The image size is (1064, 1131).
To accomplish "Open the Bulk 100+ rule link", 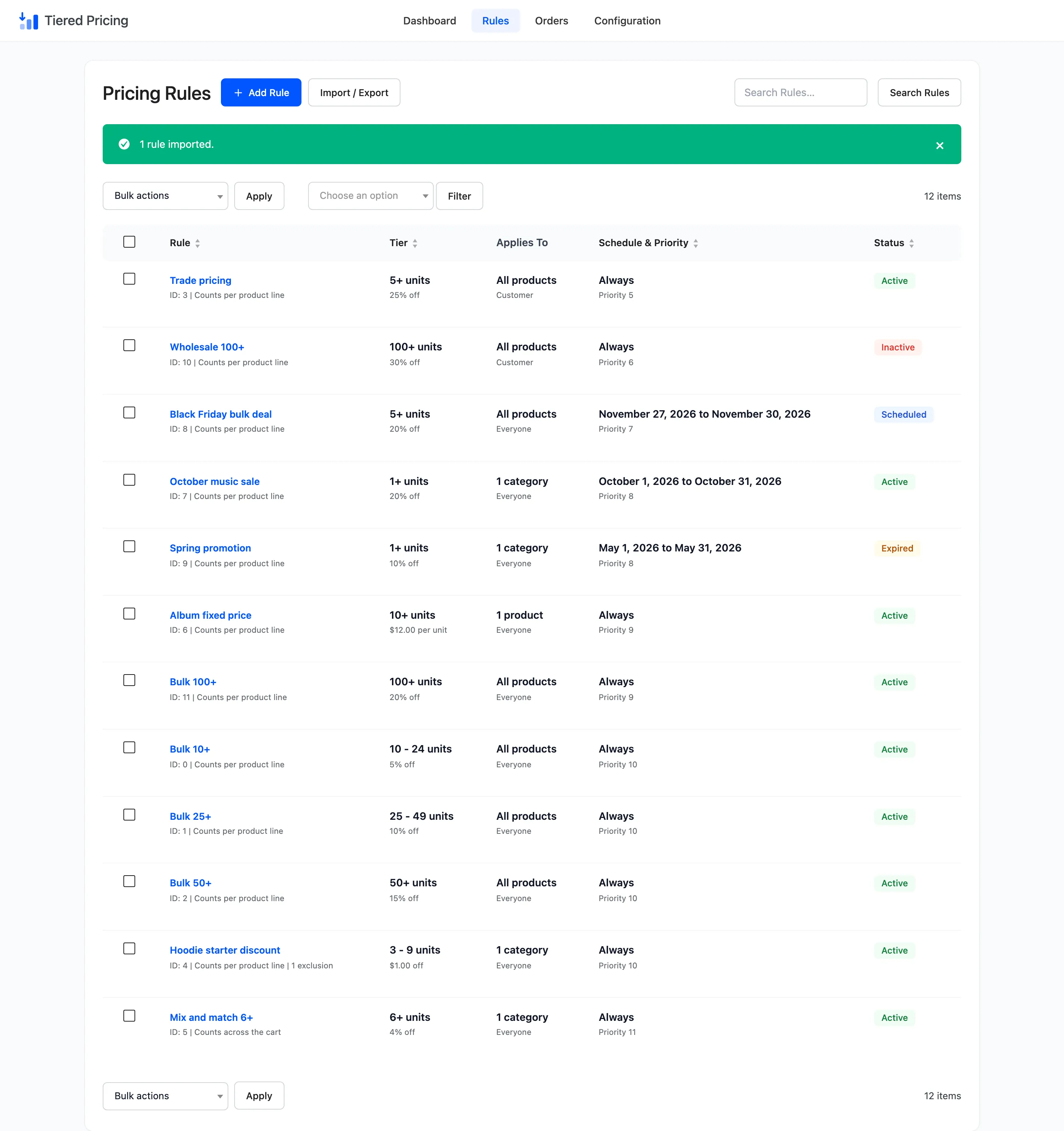I will [x=193, y=682].
